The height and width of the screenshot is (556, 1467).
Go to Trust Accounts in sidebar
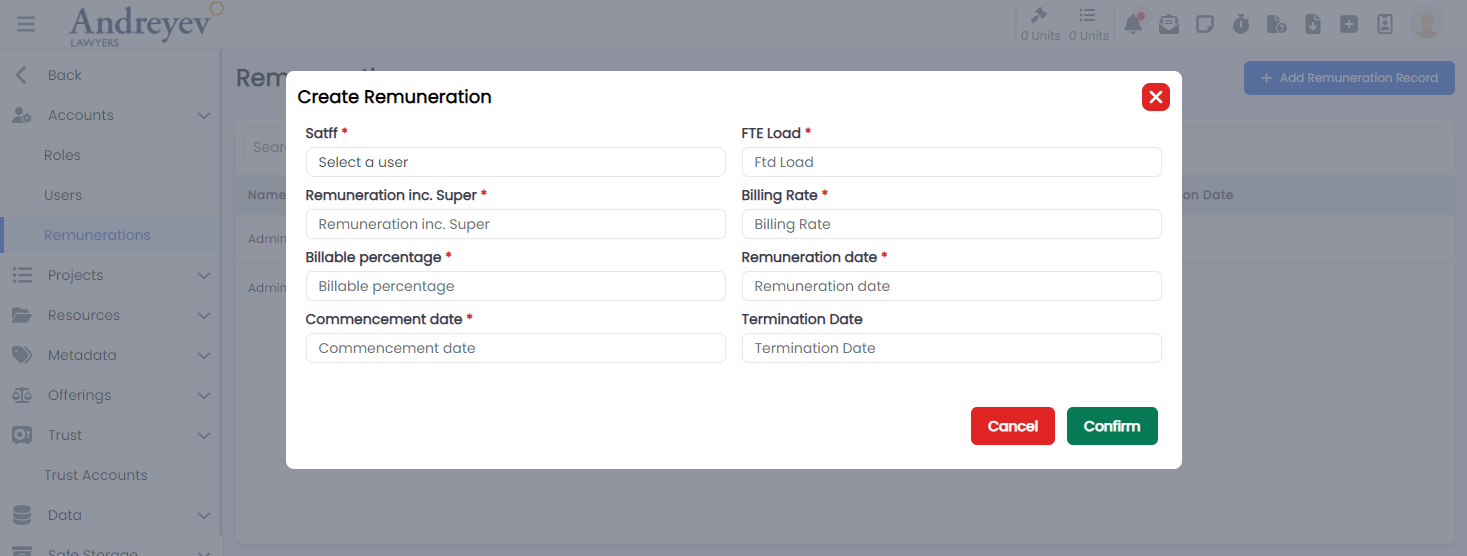pos(95,475)
